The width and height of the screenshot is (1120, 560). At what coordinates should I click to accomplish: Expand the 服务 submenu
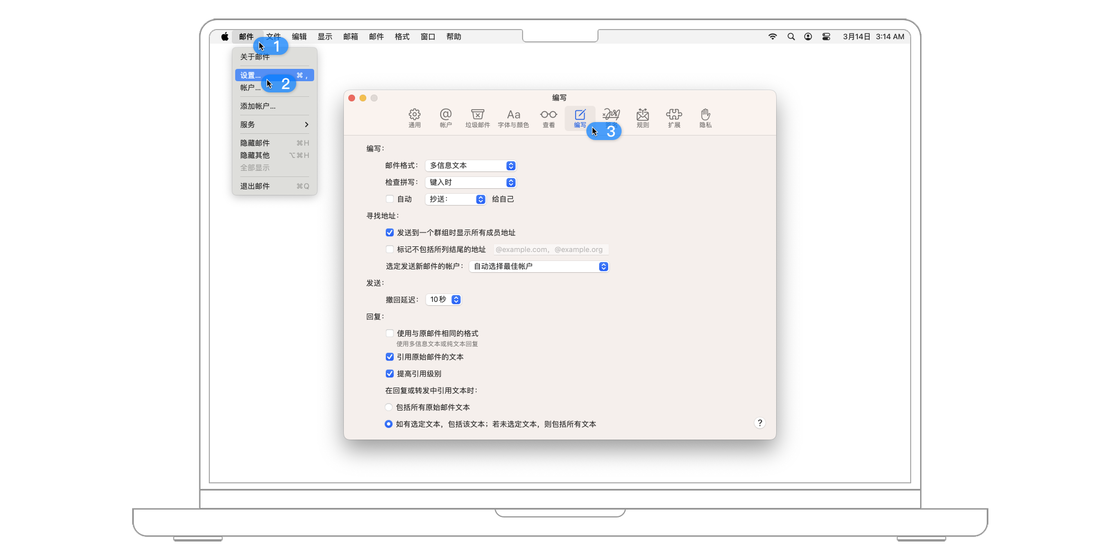[x=274, y=124]
